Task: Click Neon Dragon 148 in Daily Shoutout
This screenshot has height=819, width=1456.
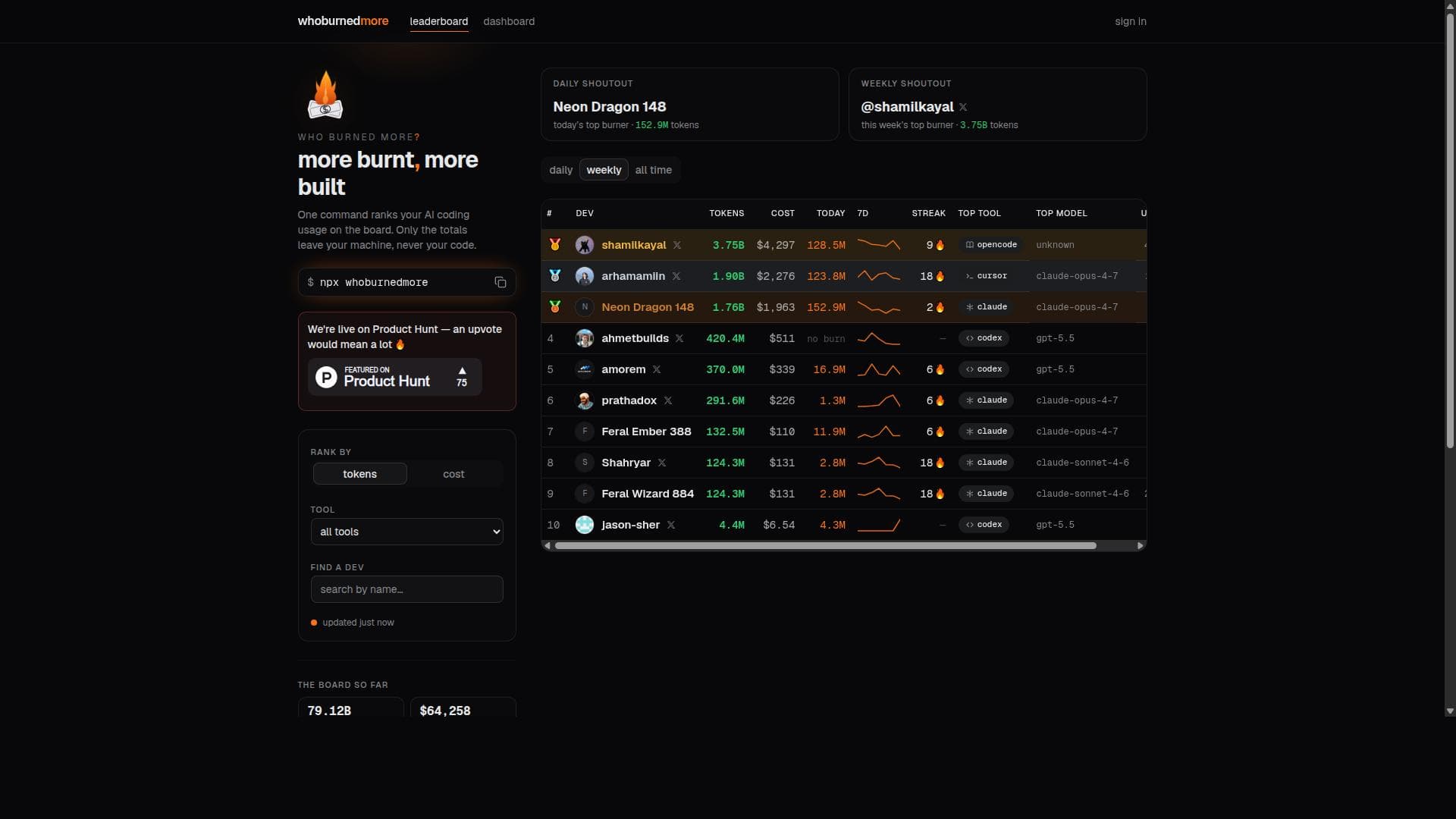Action: [610, 107]
